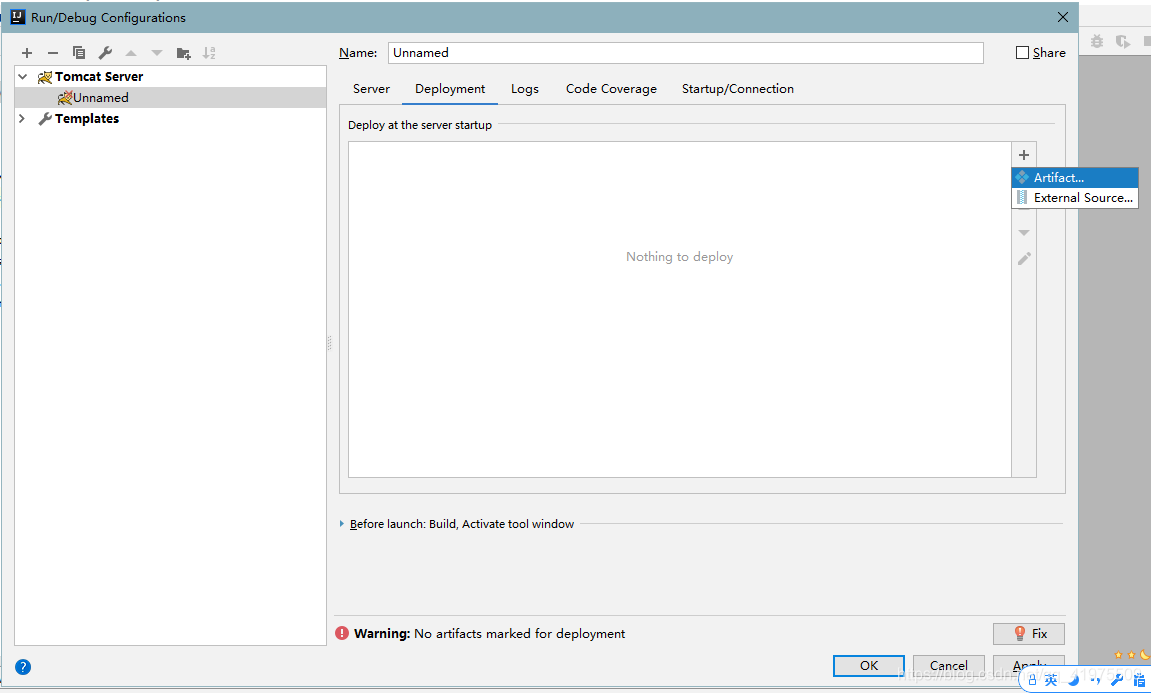Move deployment item down in list
1151x693 pixels.
1024,233
